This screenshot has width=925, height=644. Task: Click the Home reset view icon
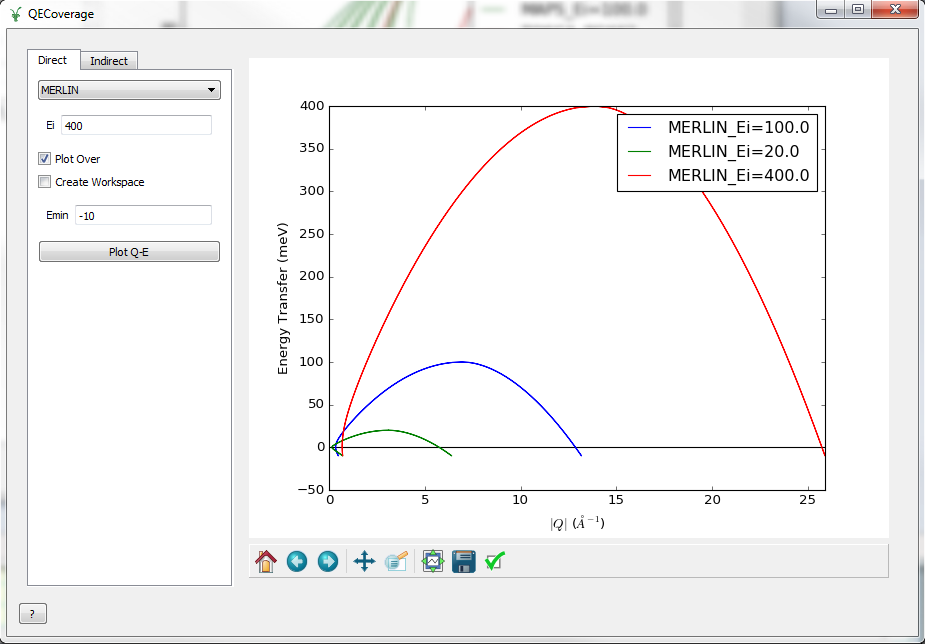(x=266, y=561)
